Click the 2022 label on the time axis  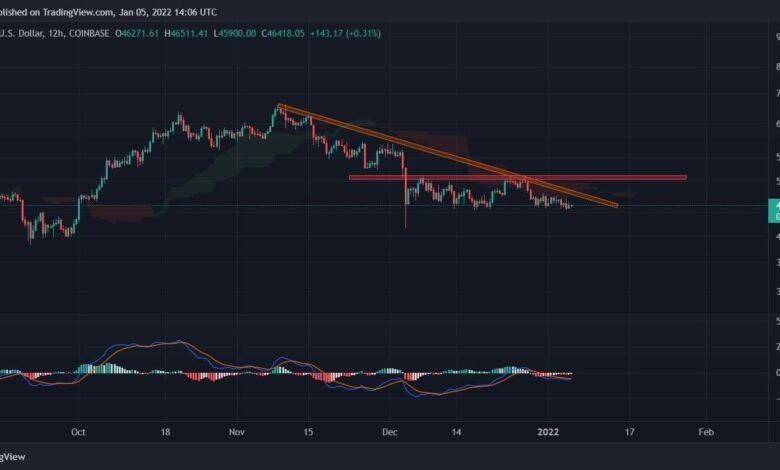[x=548, y=432]
